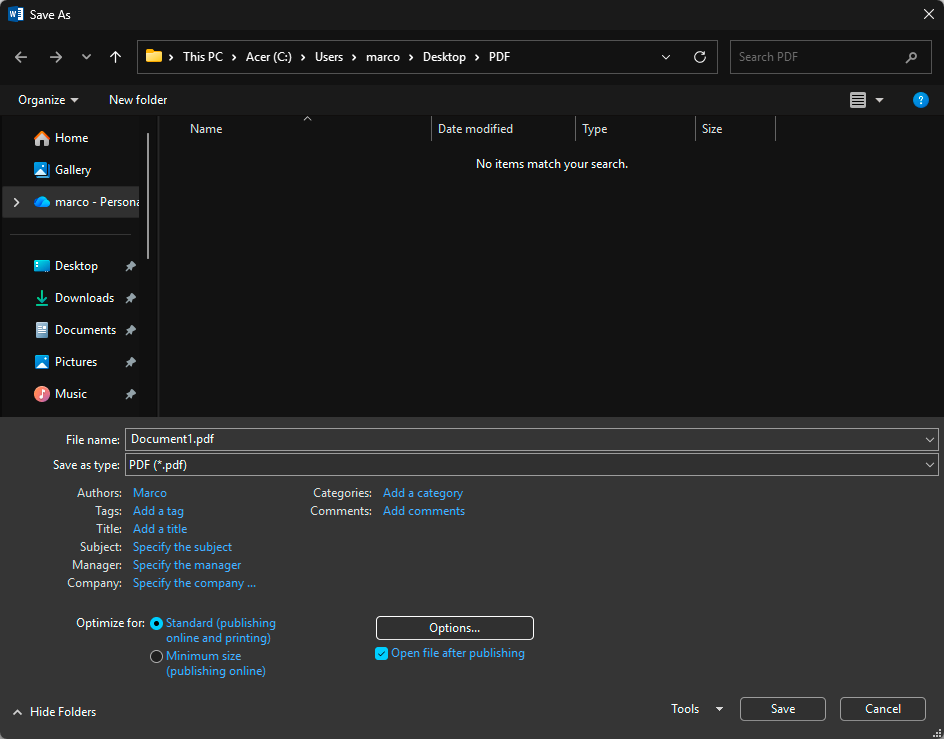This screenshot has height=739, width=944.
Task: Click the Save button
Action: click(782, 709)
